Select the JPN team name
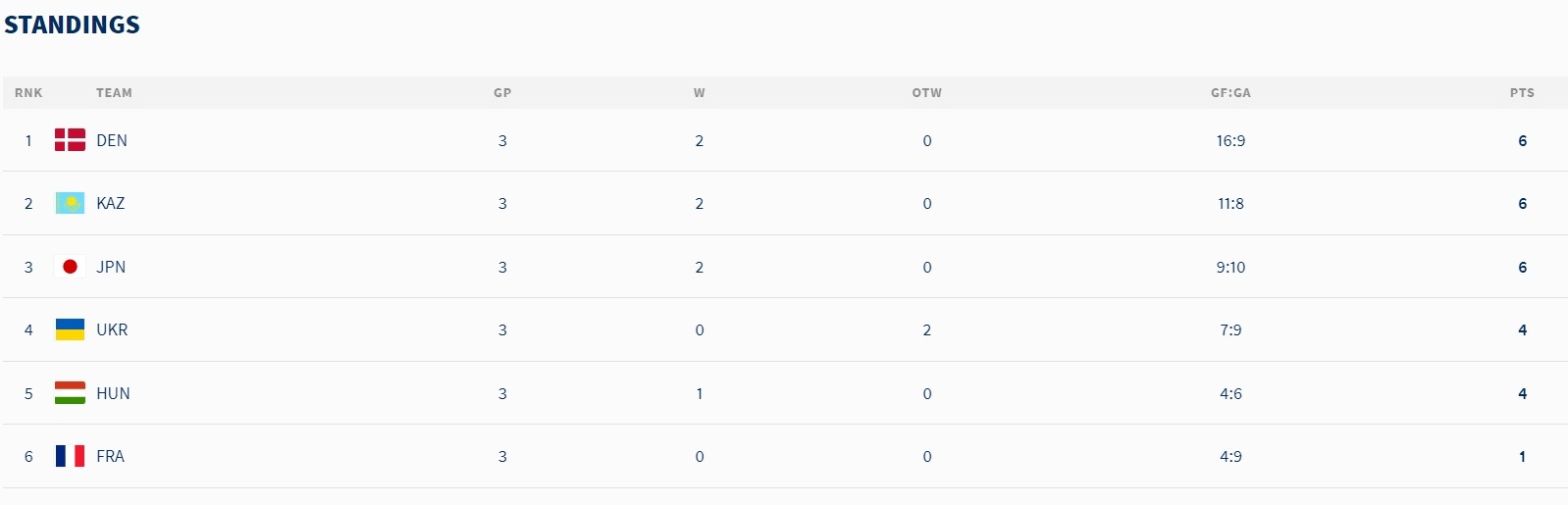The image size is (1568, 505). [x=111, y=267]
